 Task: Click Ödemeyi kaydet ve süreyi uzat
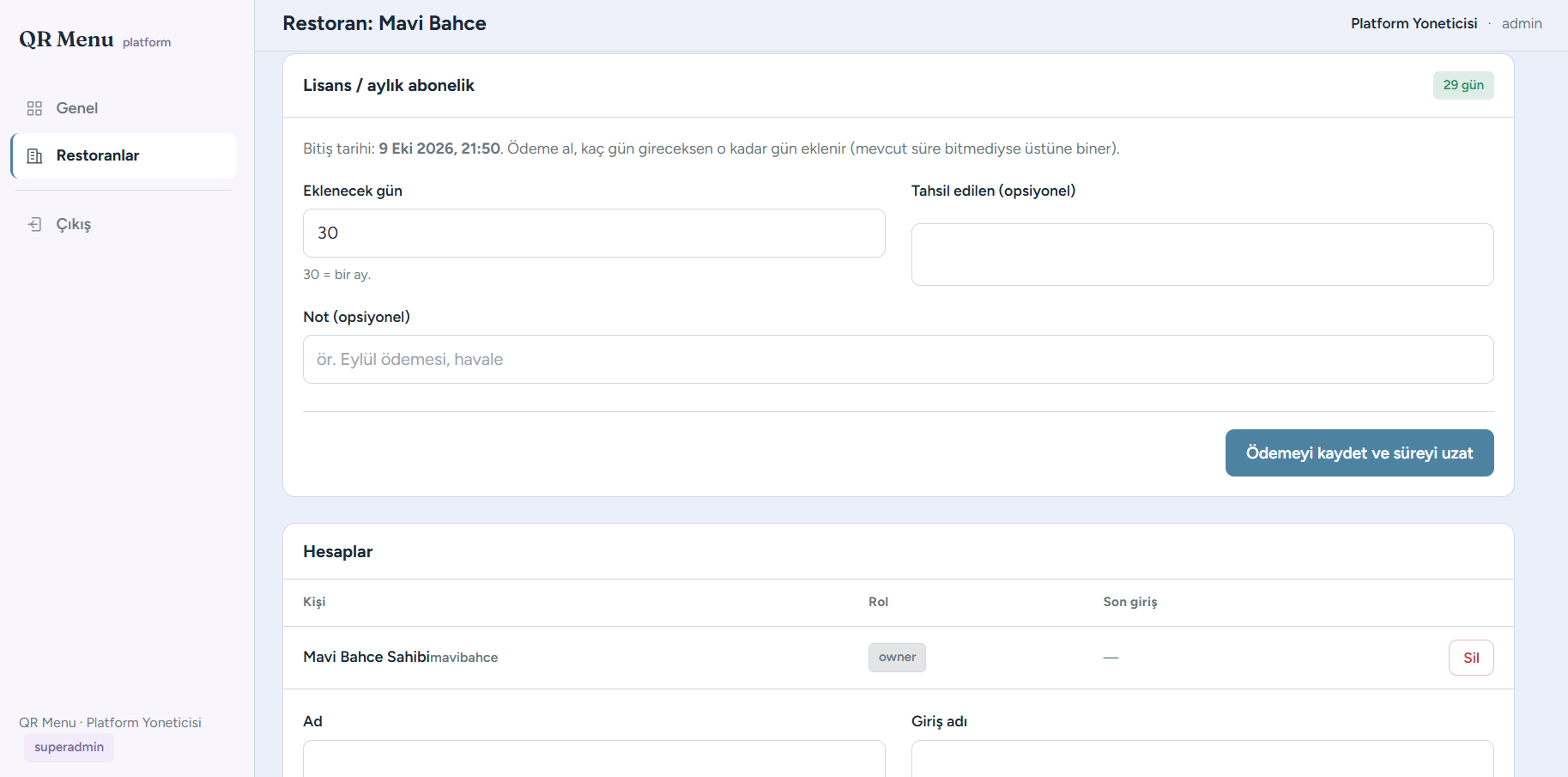pyautogui.click(x=1359, y=452)
